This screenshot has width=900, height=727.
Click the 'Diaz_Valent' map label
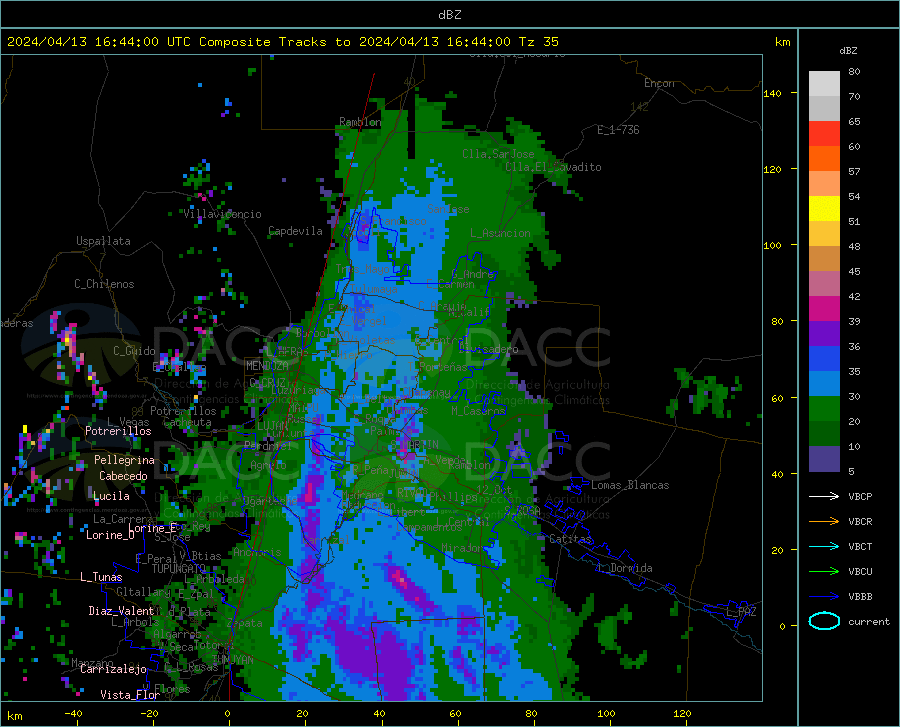click(x=121, y=611)
